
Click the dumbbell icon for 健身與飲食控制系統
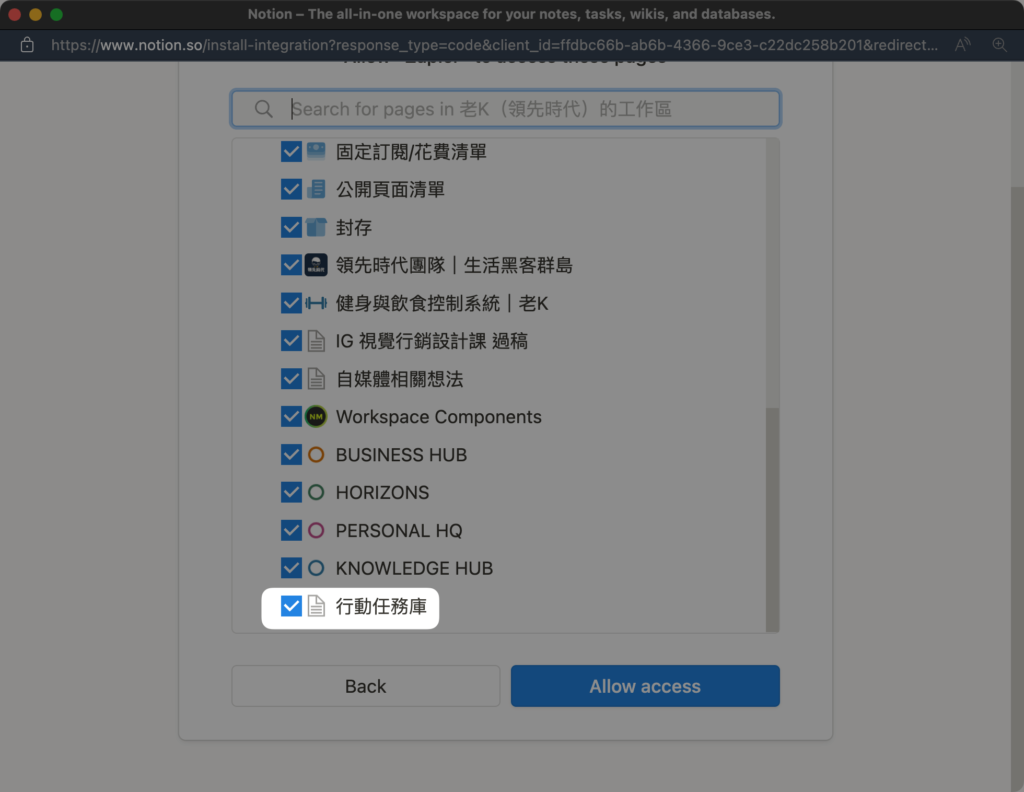coord(316,303)
